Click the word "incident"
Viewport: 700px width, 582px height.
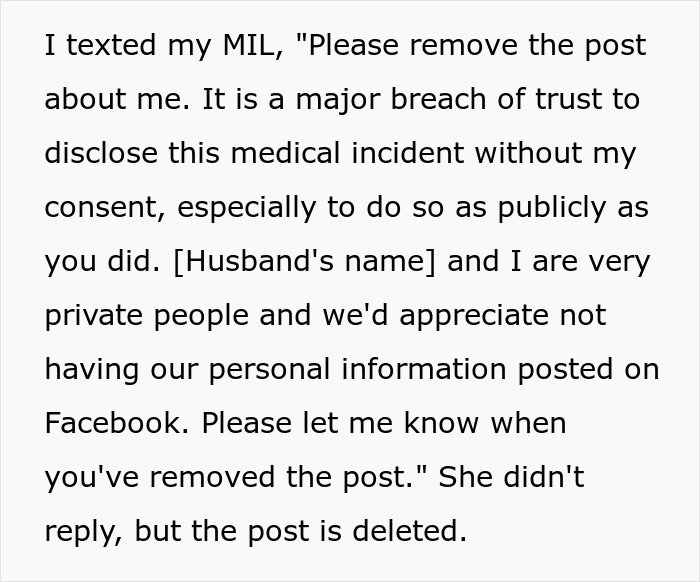(x=407, y=154)
